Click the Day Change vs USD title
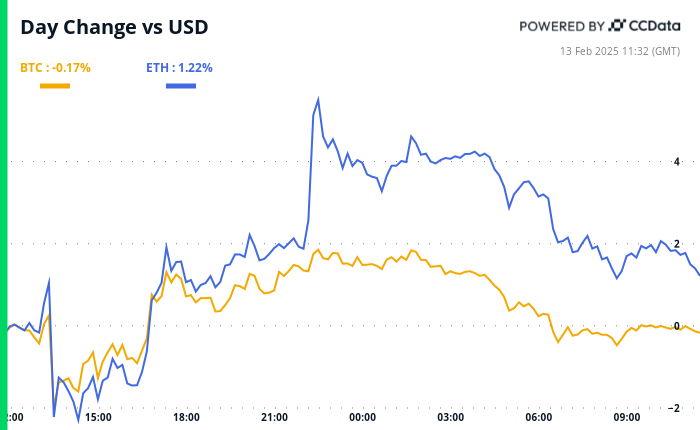700x430 pixels. pyautogui.click(x=115, y=28)
